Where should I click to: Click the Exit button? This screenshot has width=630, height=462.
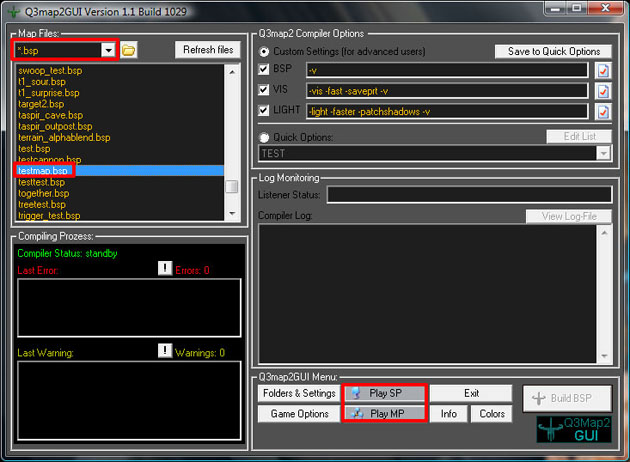[x=471, y=393]
